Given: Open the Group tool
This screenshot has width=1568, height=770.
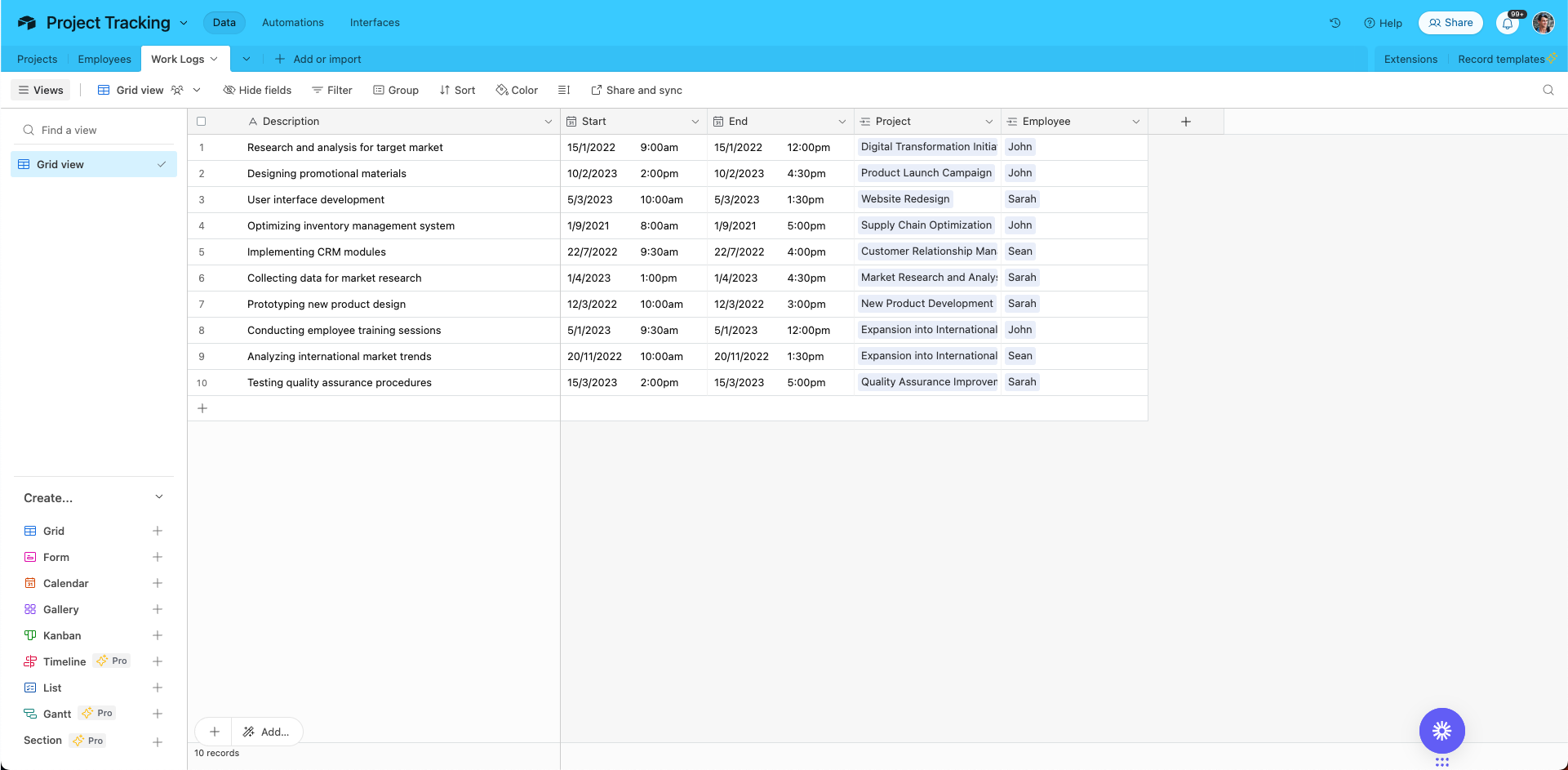Looking at the screenshot, I should pyautogui.click(x=396, y=90).
